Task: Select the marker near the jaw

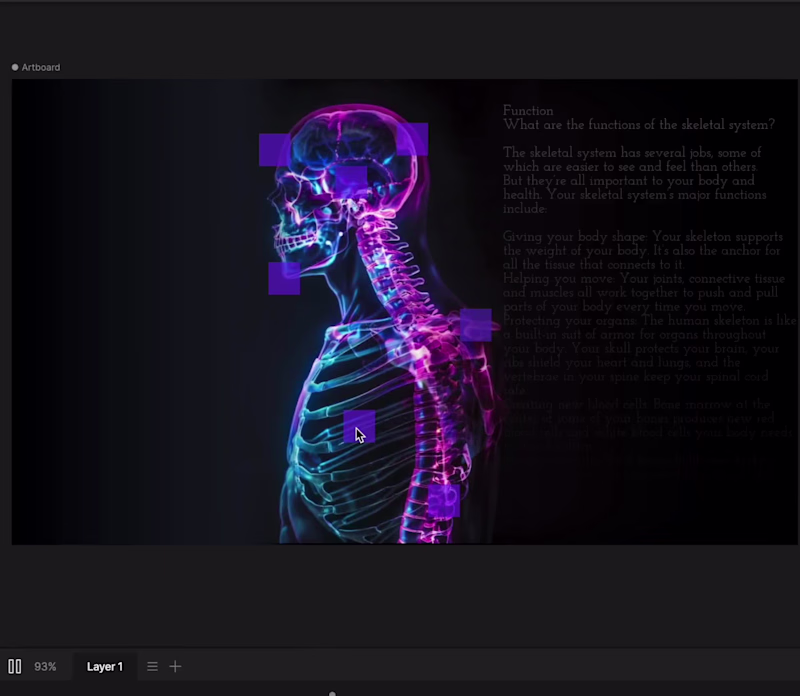Action: [x=283, y=281]
